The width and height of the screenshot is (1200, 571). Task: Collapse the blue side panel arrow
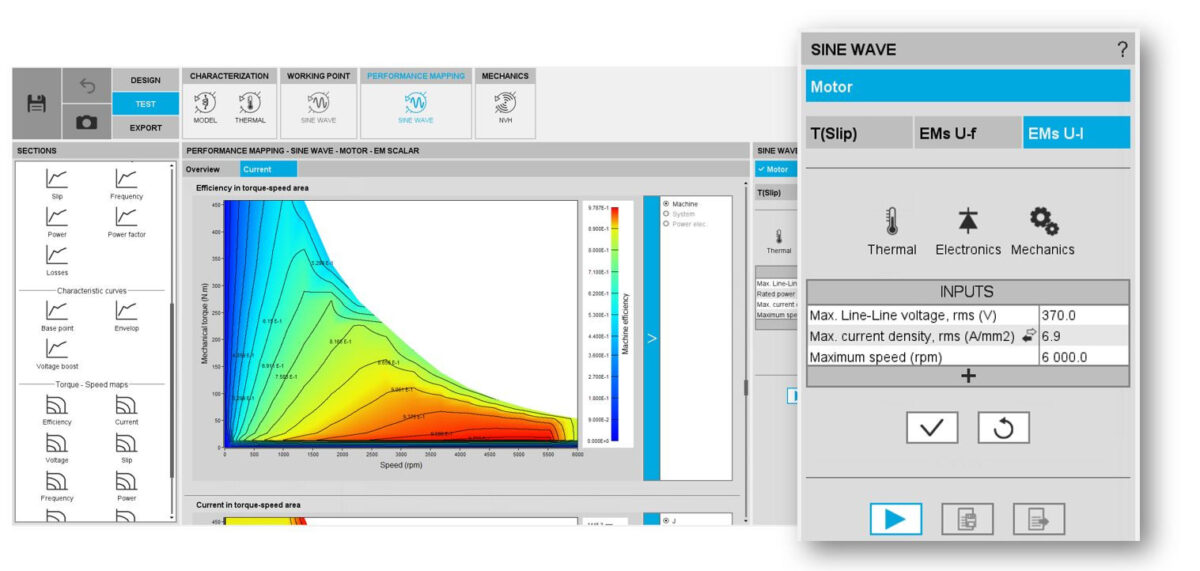click(651, 338)
